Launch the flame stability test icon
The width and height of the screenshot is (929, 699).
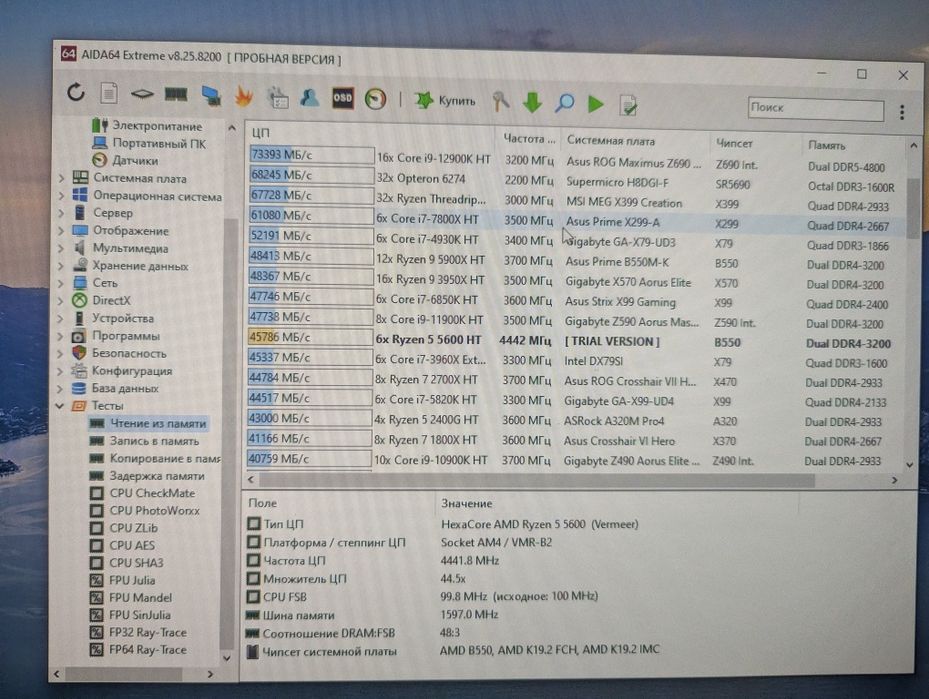tap(244, 96)
